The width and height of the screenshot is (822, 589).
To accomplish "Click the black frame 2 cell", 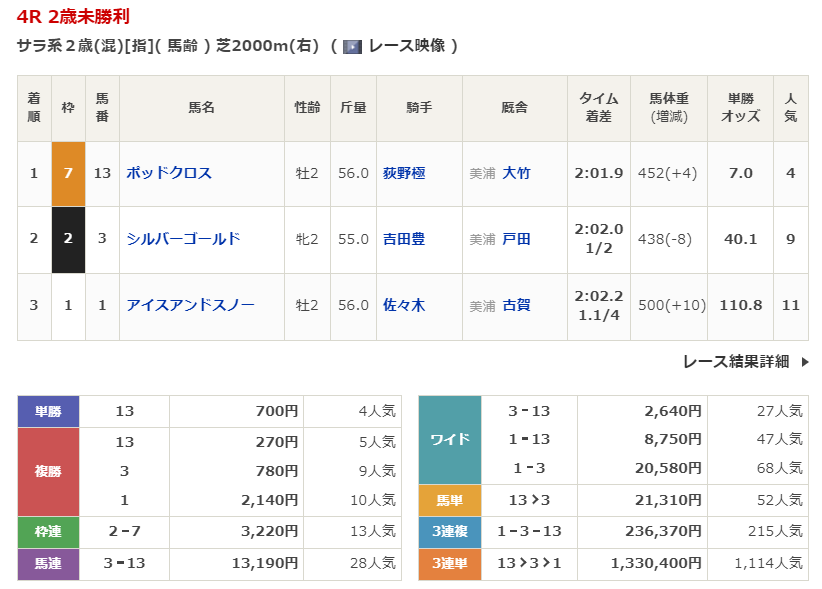I will 68,239.
